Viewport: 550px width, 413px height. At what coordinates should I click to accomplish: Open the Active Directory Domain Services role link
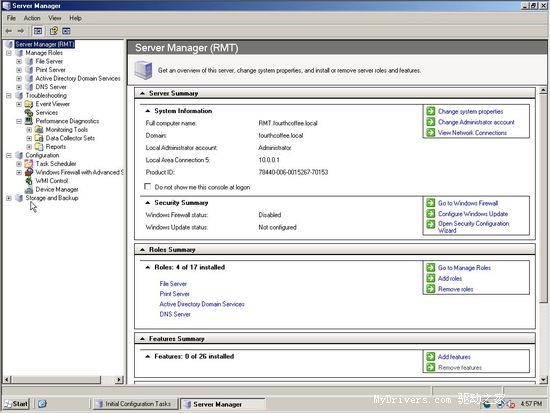tap(202, 304)
